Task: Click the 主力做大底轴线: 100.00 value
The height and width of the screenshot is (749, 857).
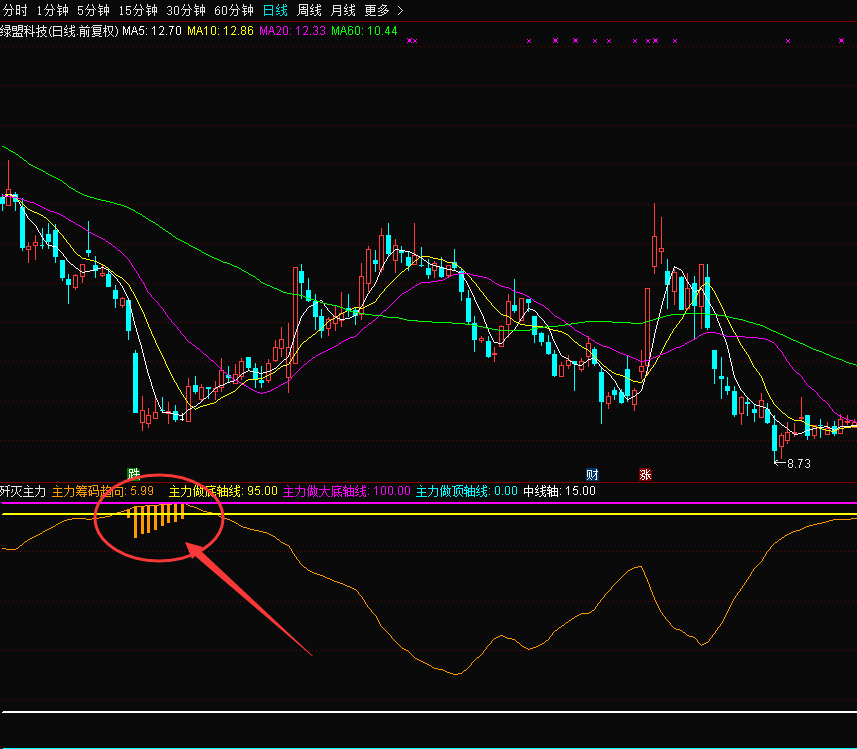Action: (x=347, y=491)
